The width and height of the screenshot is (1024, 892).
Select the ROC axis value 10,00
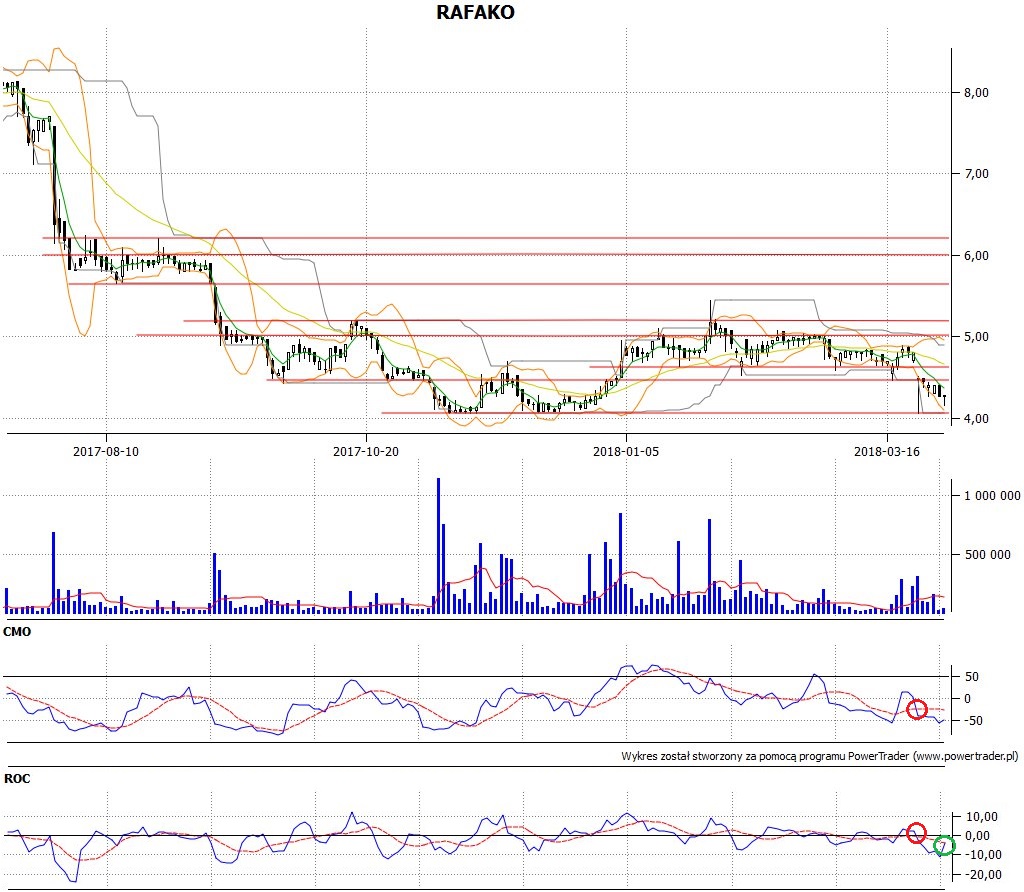982,816
